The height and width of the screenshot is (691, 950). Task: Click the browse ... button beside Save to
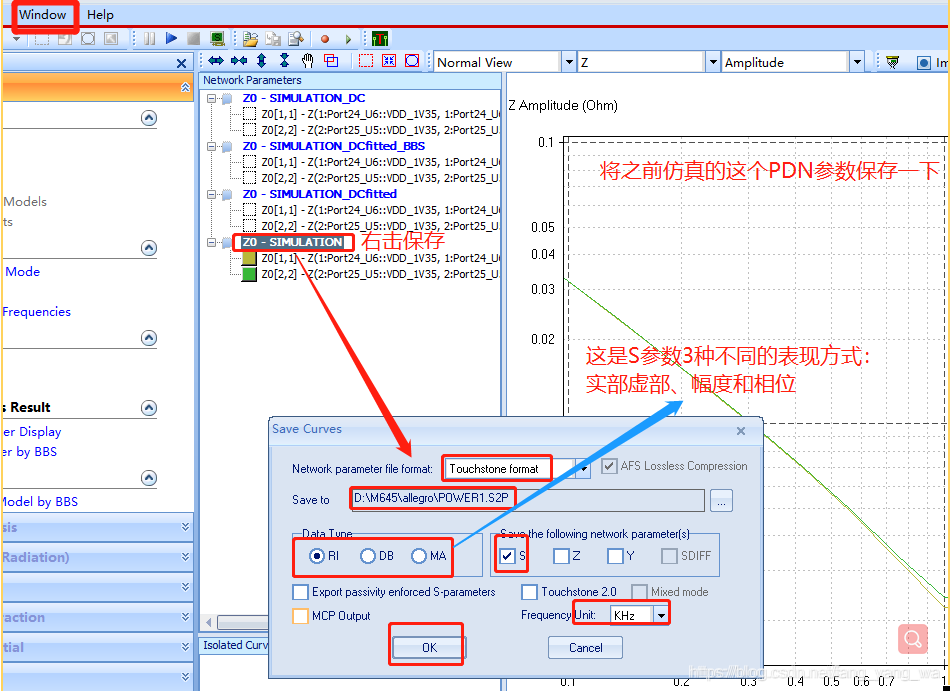(721, 501)
